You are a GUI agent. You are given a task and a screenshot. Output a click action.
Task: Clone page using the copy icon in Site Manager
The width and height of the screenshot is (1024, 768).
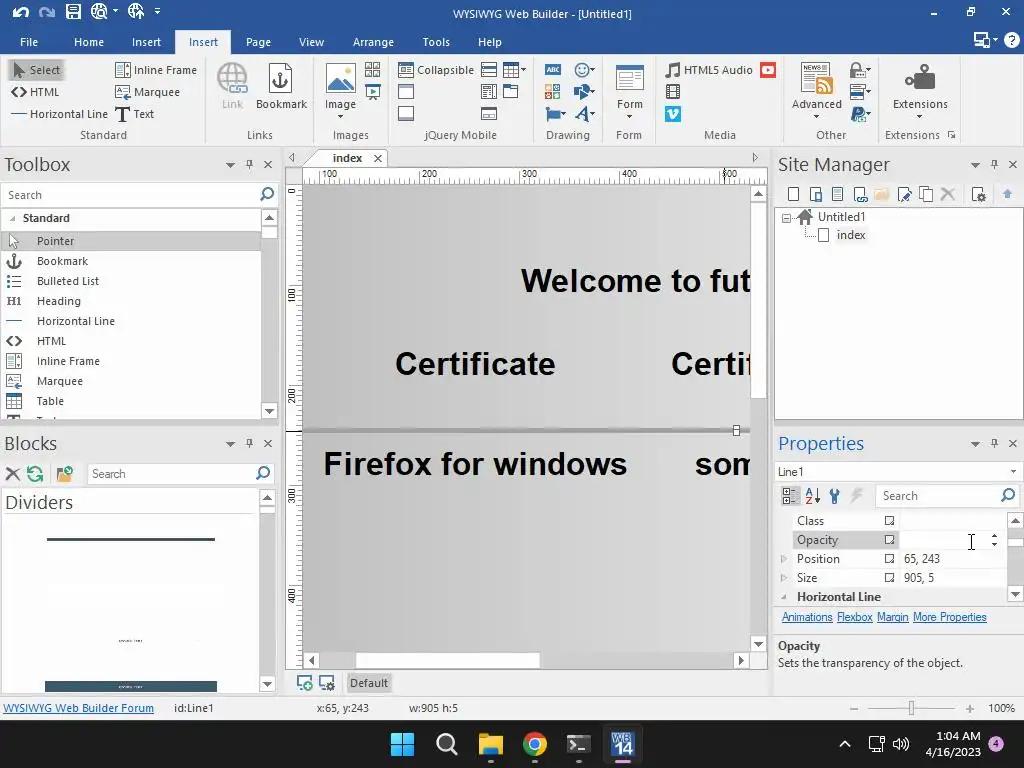coord(926,194)
